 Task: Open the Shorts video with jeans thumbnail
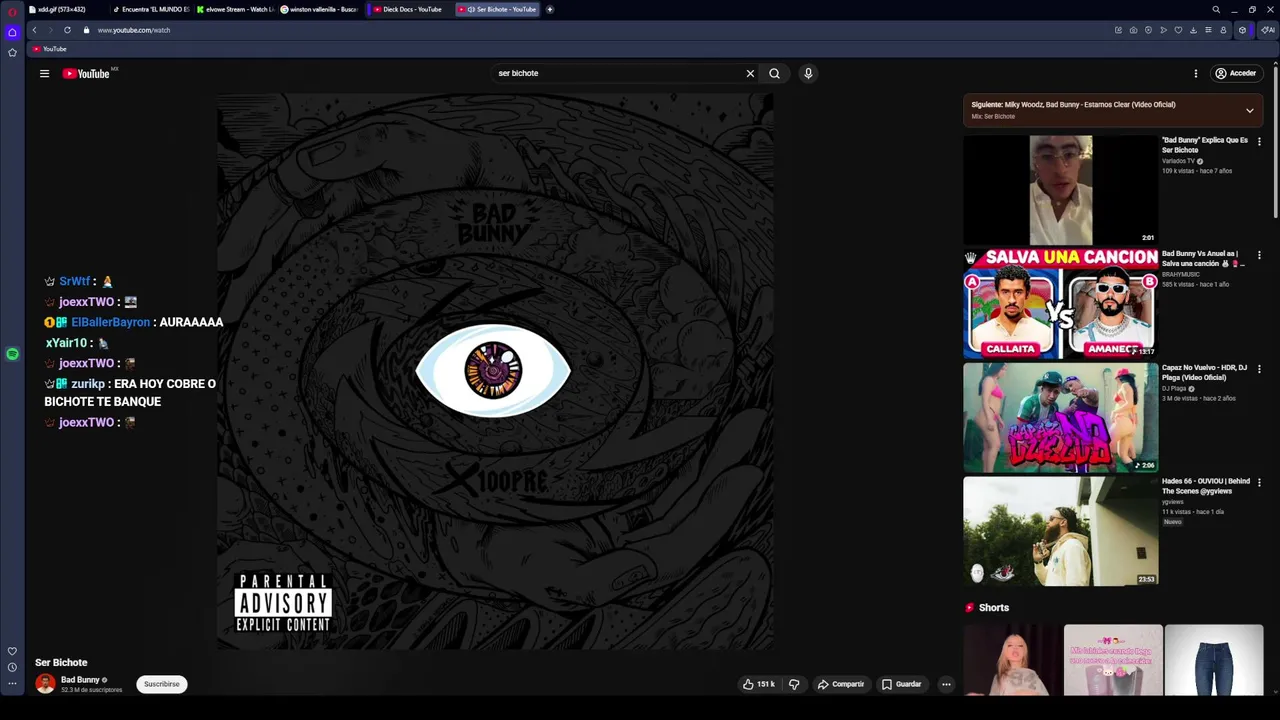click(x=1214, y=660)
